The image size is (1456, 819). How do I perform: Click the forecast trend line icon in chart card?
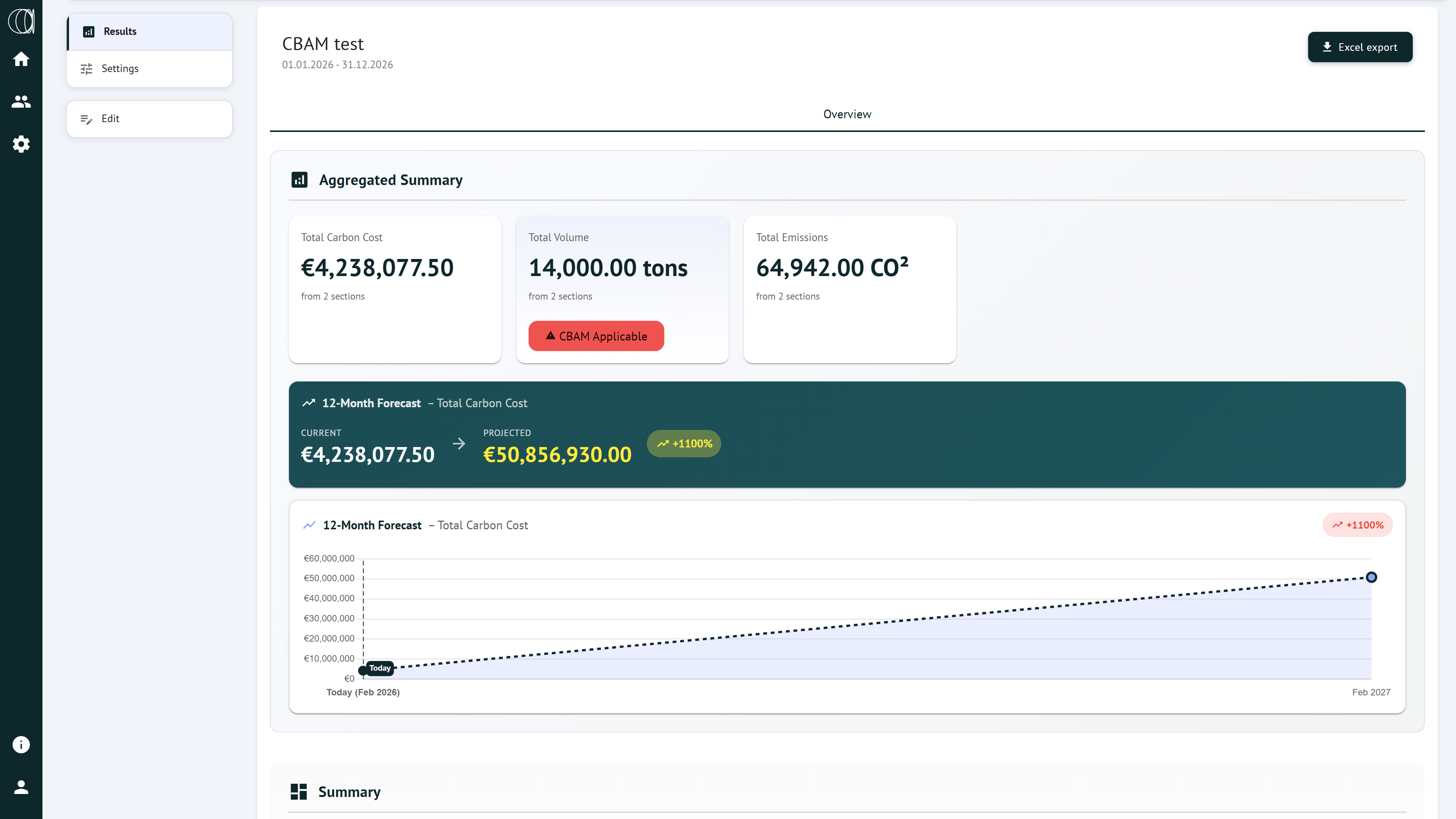(x=309, y=525)
